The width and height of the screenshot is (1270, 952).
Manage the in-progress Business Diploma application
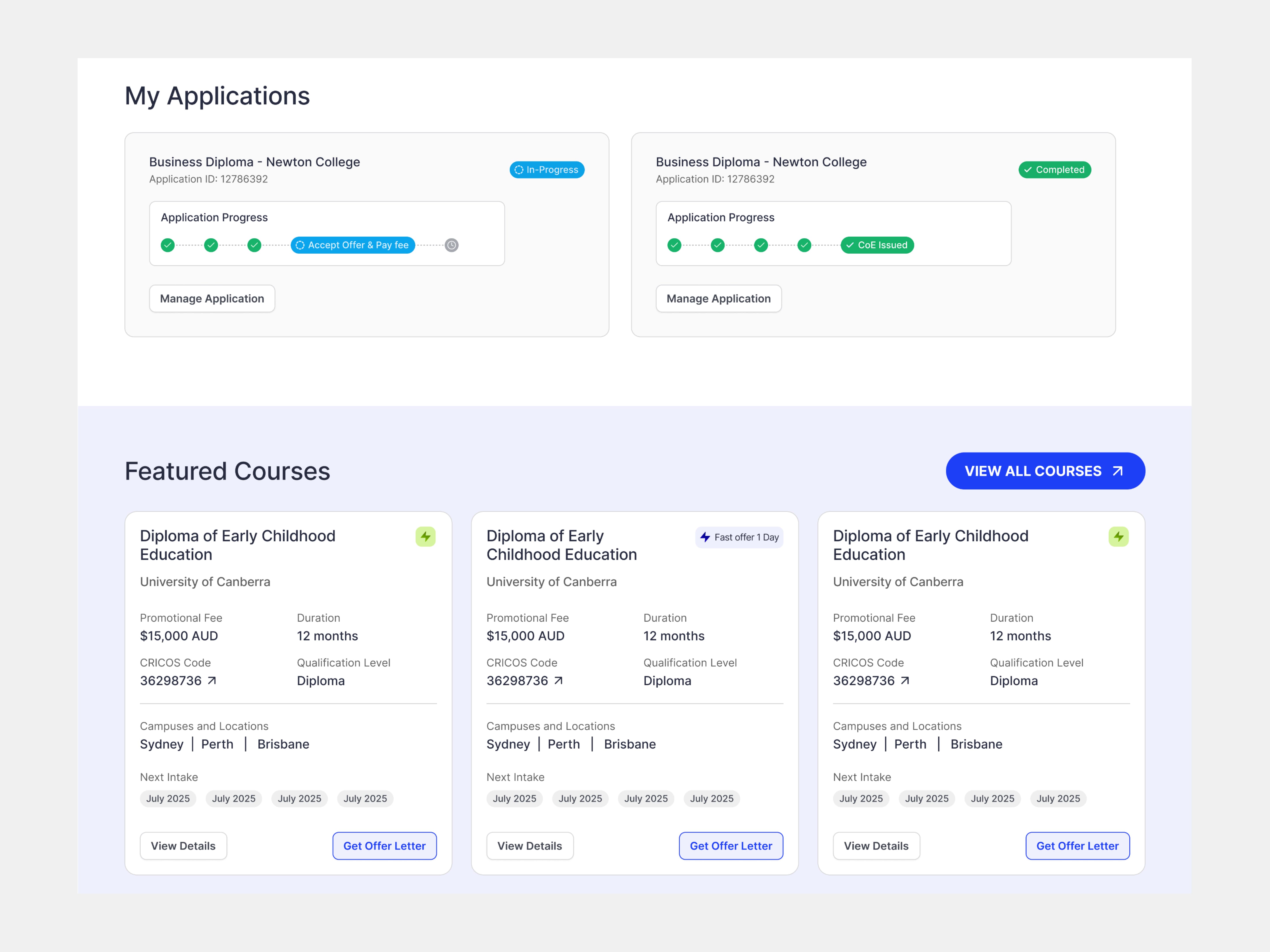pos(212,298)
